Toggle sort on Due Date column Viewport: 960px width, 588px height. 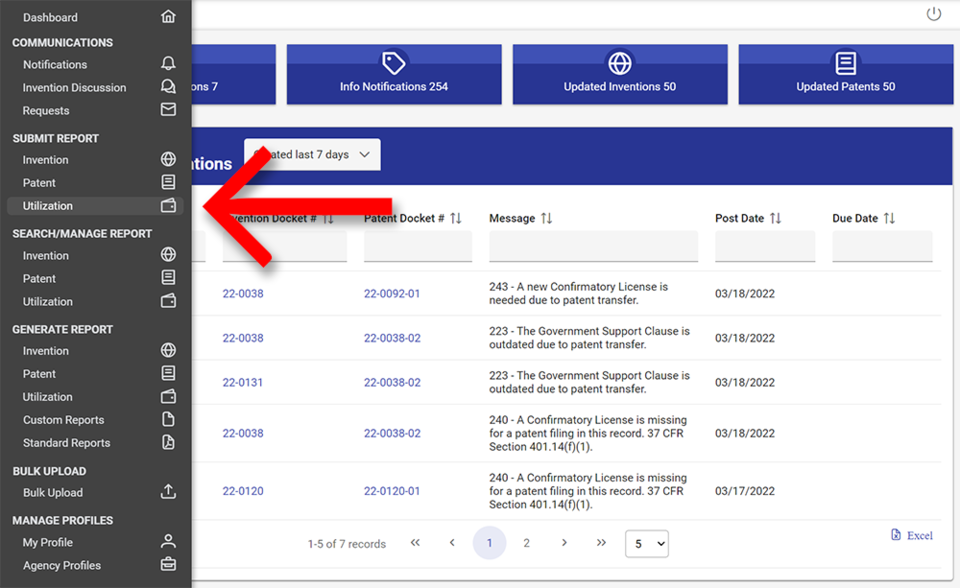click(889, 218)
